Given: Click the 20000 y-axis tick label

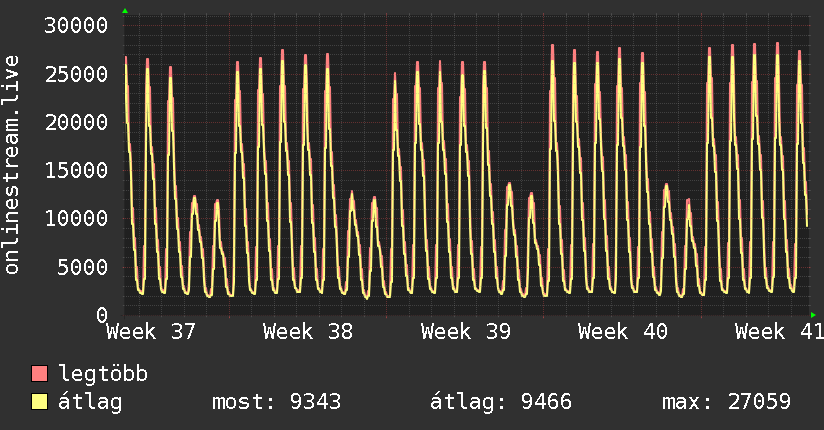Looking at the screenshot, I should point(76,122).
